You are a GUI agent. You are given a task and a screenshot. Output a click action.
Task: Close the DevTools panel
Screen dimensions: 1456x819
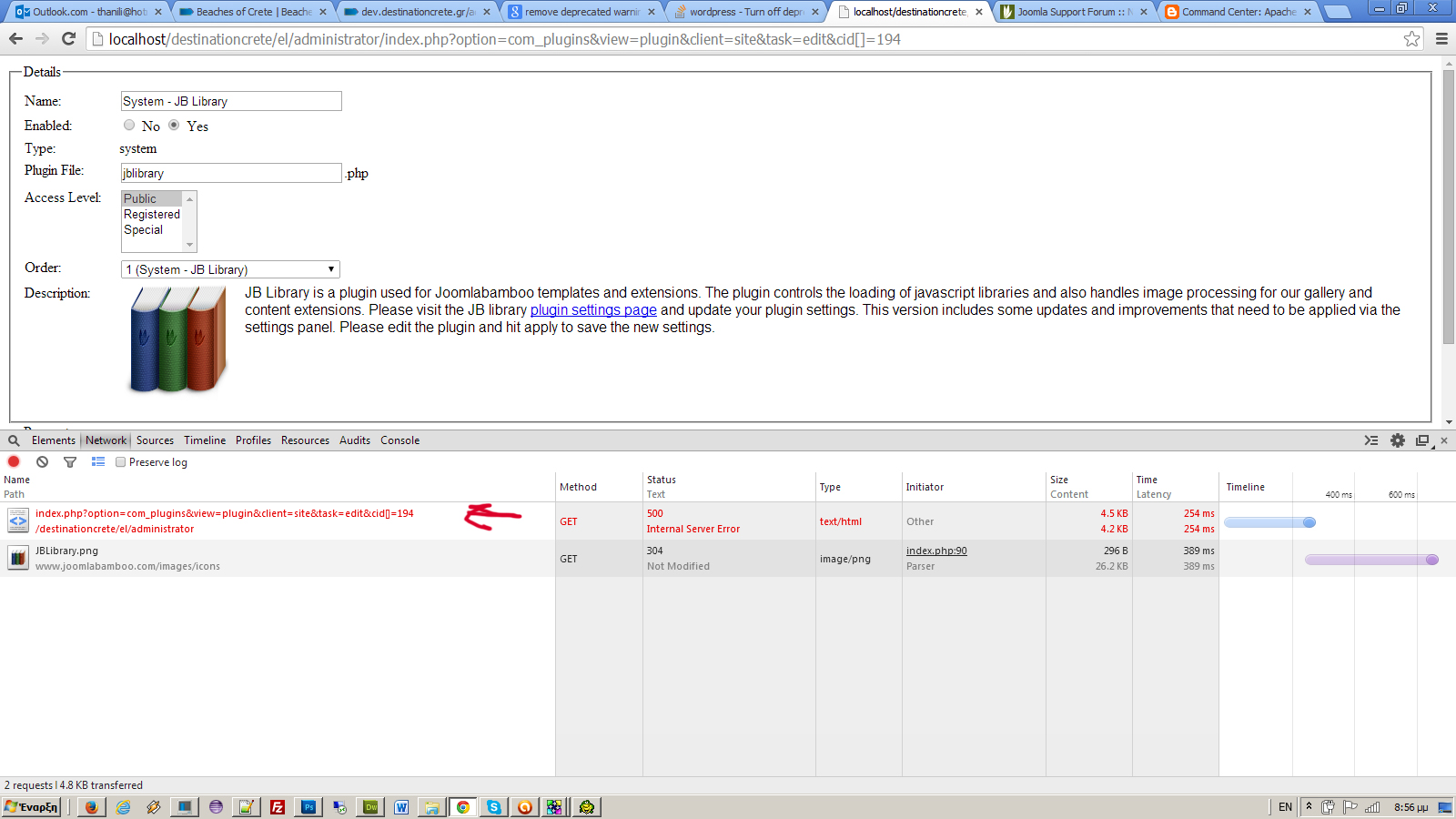[1444, 440]
